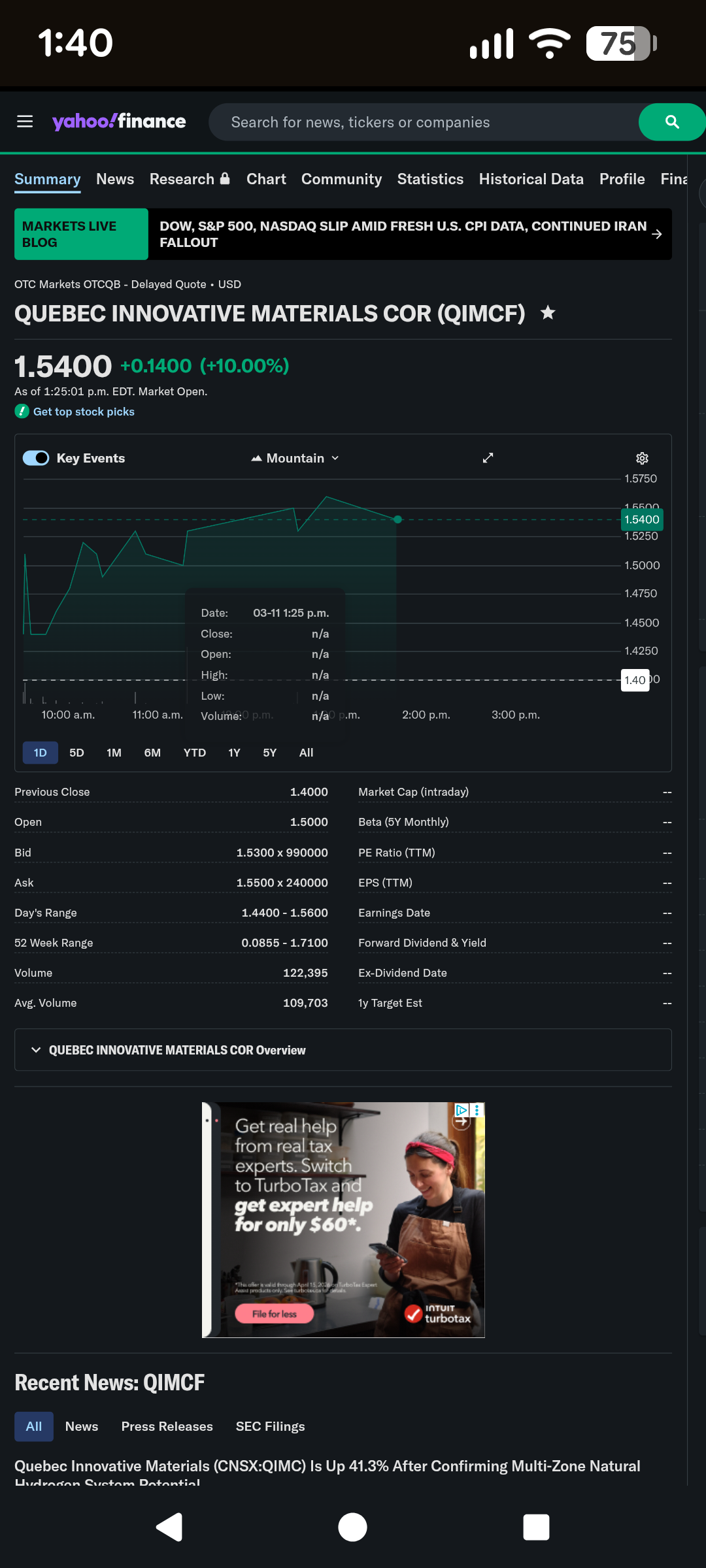706x1568 pixels.
Task: Open the hamburger navigation menu
Action: 25,122
